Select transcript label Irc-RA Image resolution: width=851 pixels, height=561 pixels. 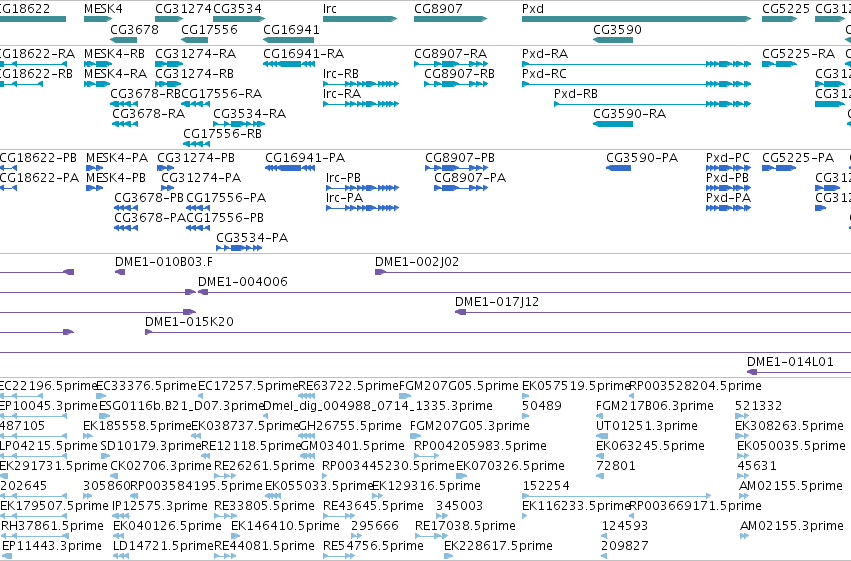342,94
